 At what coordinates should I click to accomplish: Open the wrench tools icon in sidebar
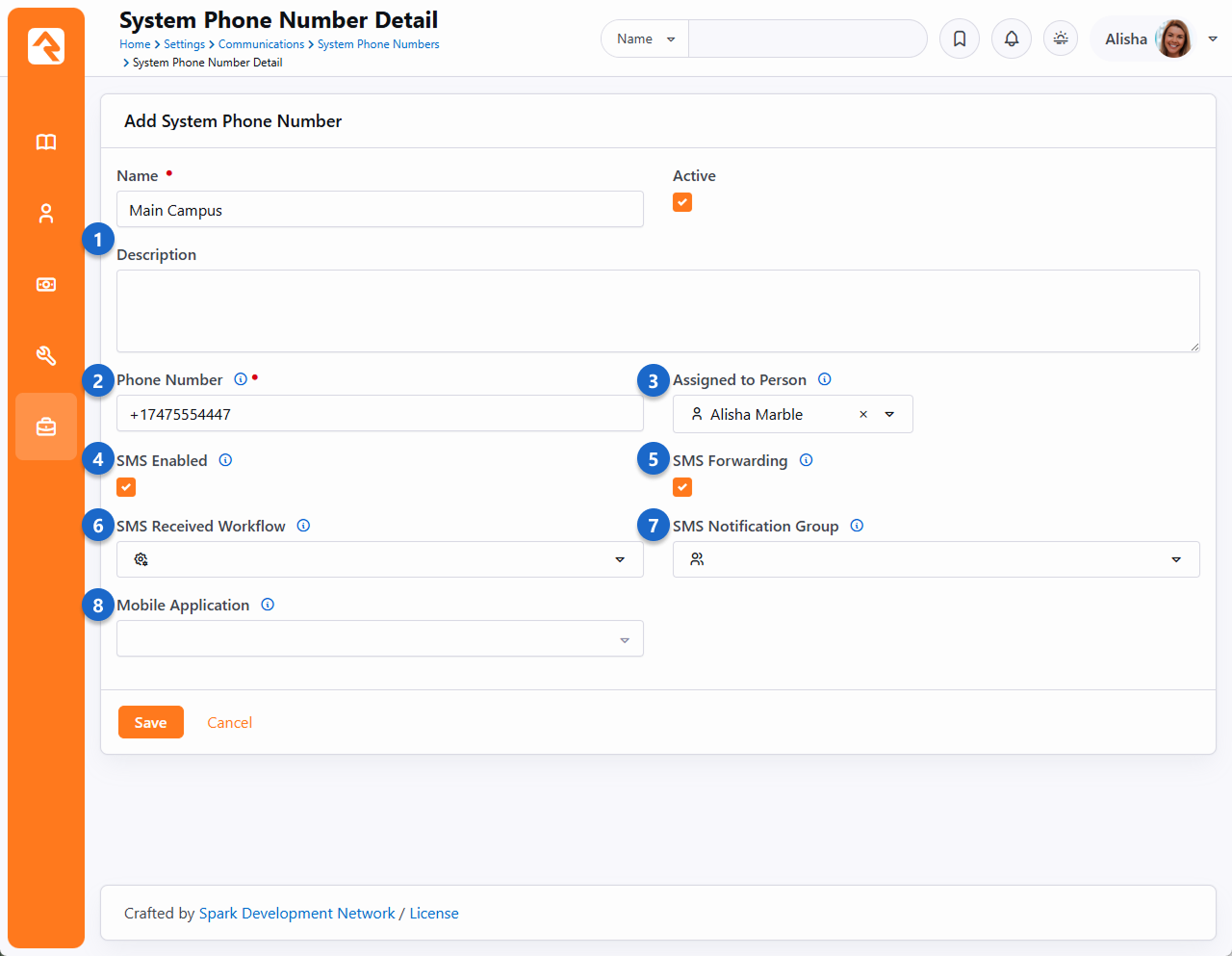coord(46,356)
